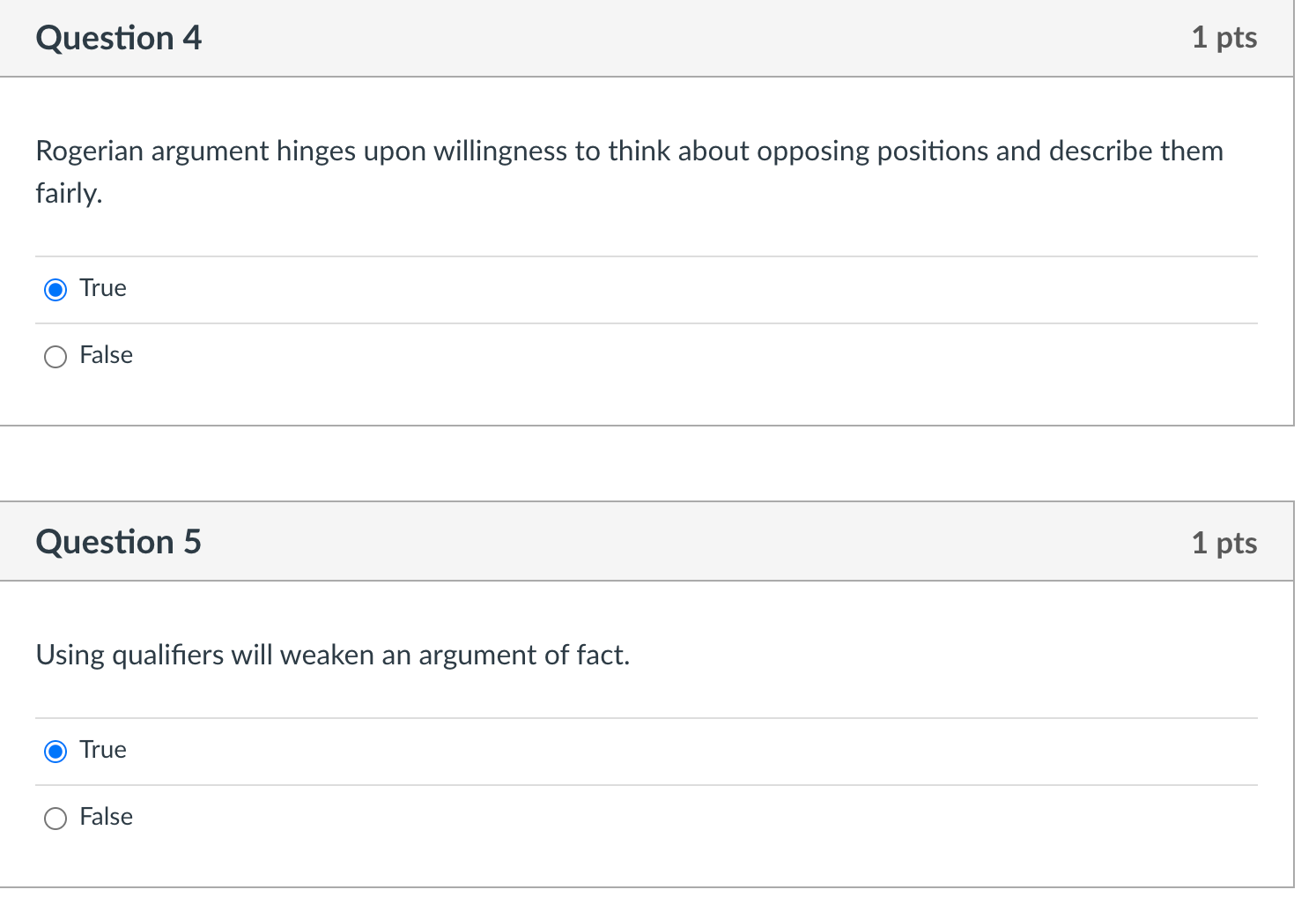1316x897 pixels.
Task: Click the False option for the qualifiers question
Action: coord(55,818)
